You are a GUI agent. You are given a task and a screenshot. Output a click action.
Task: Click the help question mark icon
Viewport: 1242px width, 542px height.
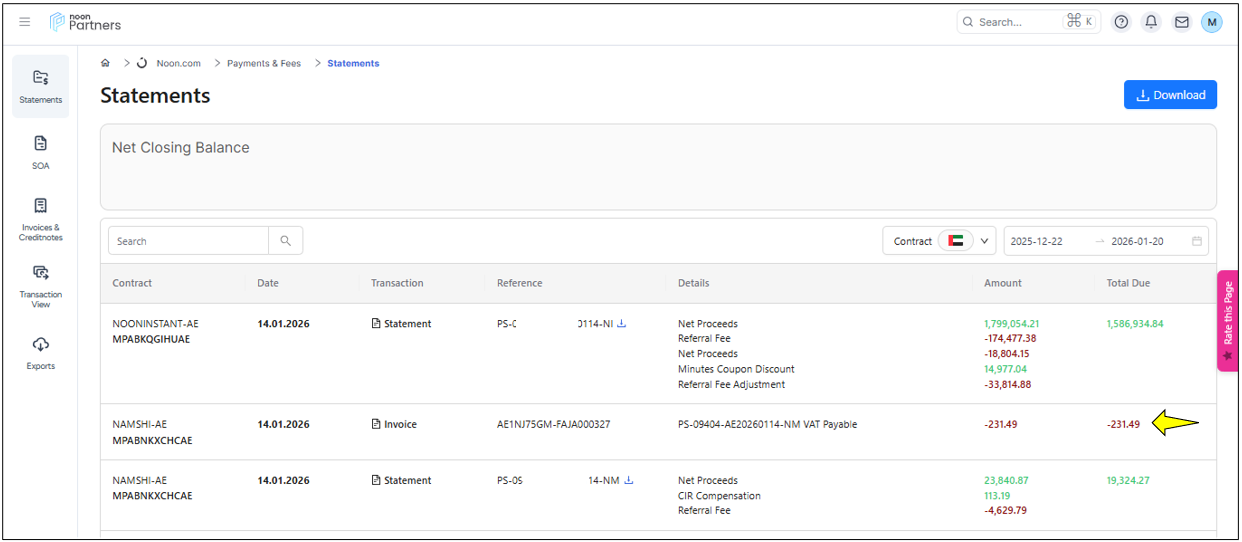point(1121,22)
